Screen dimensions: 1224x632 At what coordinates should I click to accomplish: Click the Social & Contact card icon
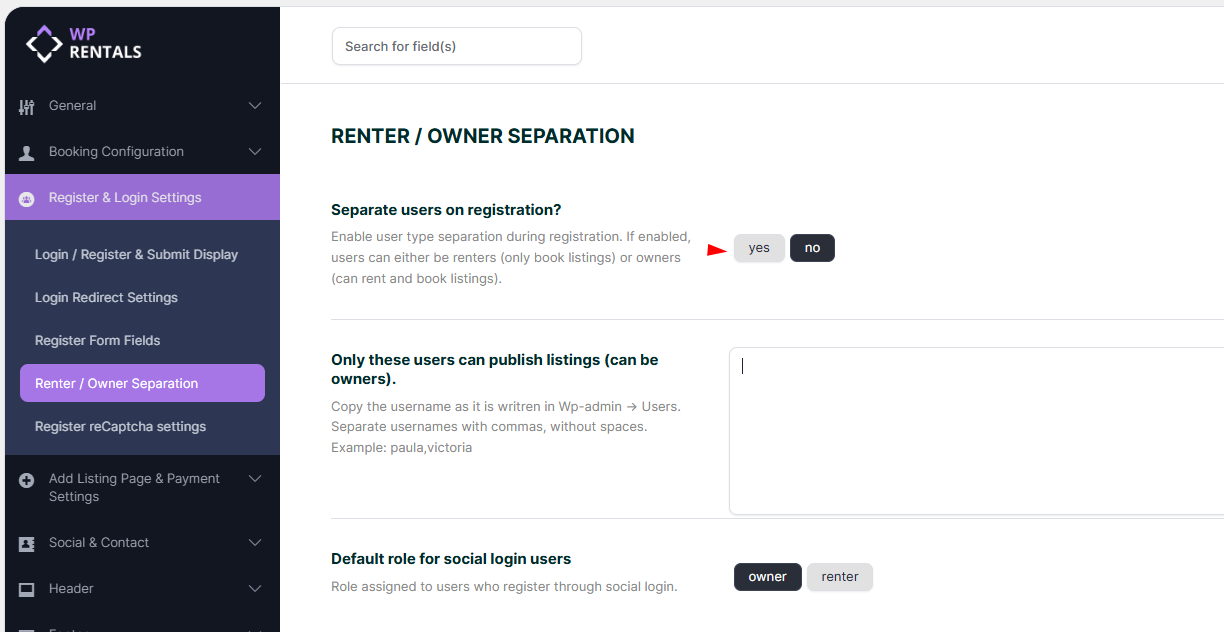(x=27, y=543)
